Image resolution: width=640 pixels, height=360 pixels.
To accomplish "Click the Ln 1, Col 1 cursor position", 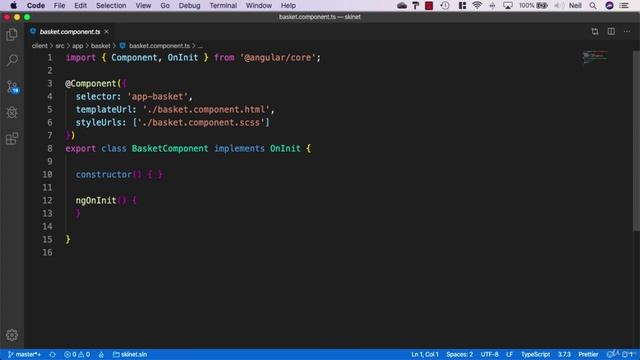I will (424, 354).
